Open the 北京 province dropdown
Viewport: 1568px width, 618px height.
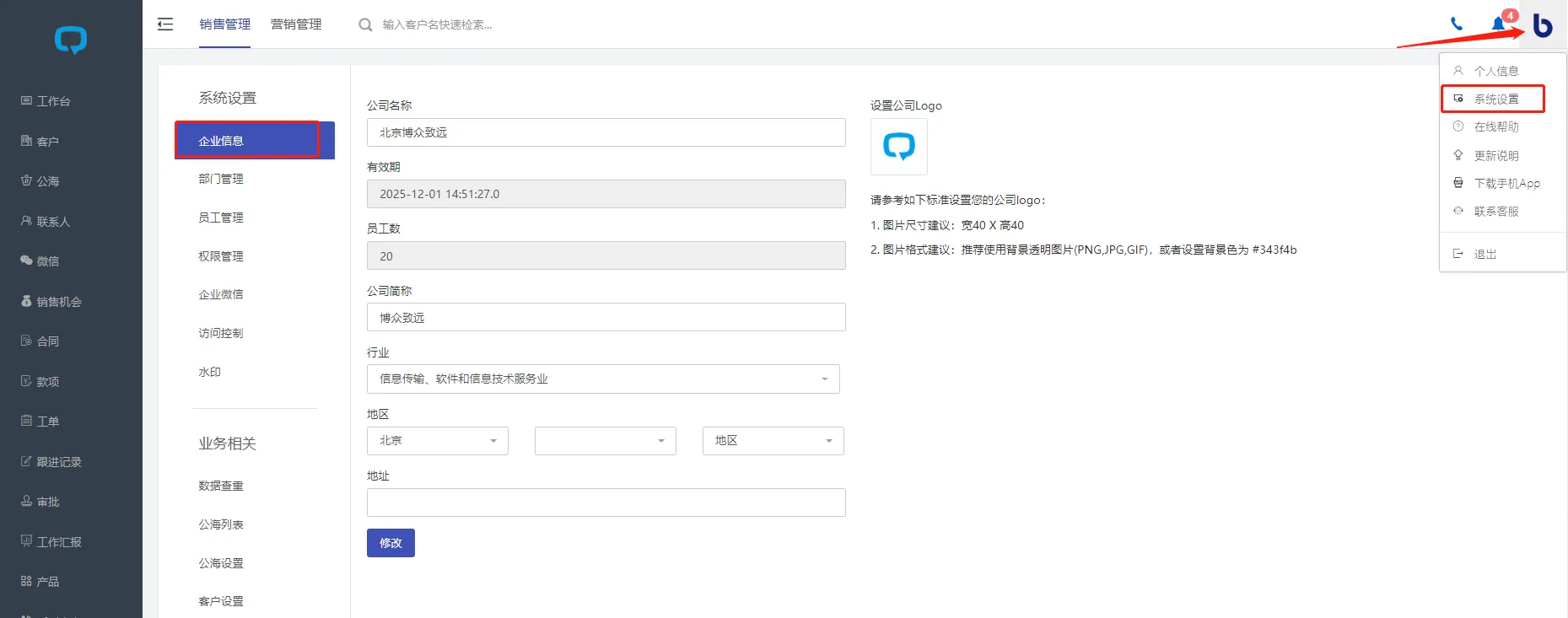pos(438,441)
